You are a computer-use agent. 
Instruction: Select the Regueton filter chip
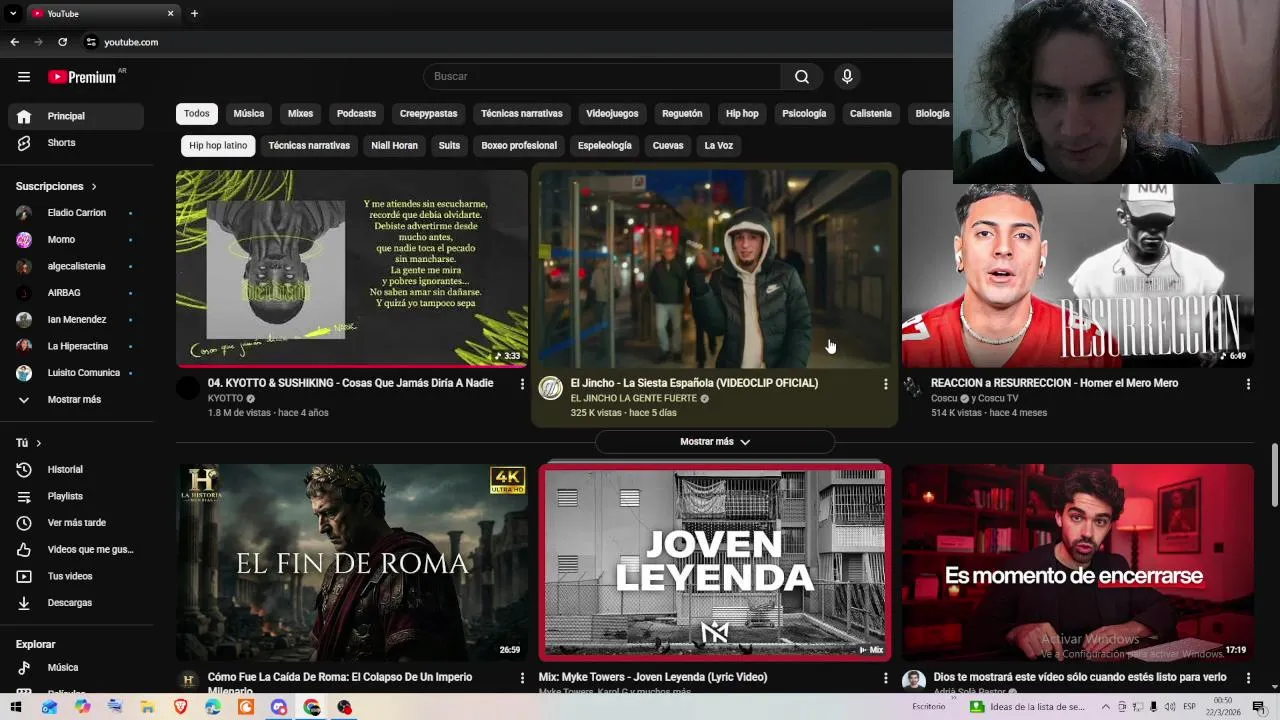point(682,114)
